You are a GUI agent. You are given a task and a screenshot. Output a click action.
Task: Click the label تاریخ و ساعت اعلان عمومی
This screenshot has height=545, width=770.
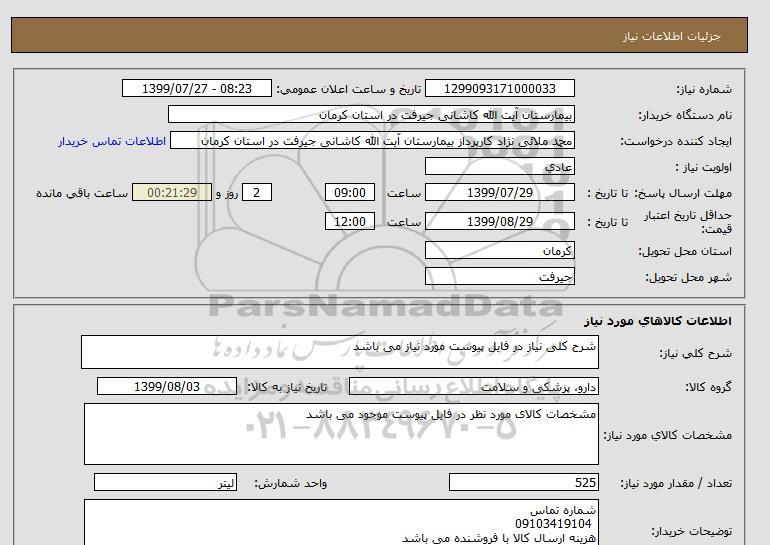[349, 89]
